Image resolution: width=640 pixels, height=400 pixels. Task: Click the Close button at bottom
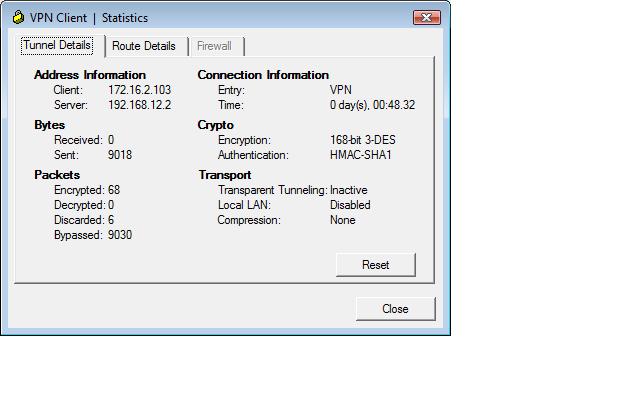(x=395, y=309)
